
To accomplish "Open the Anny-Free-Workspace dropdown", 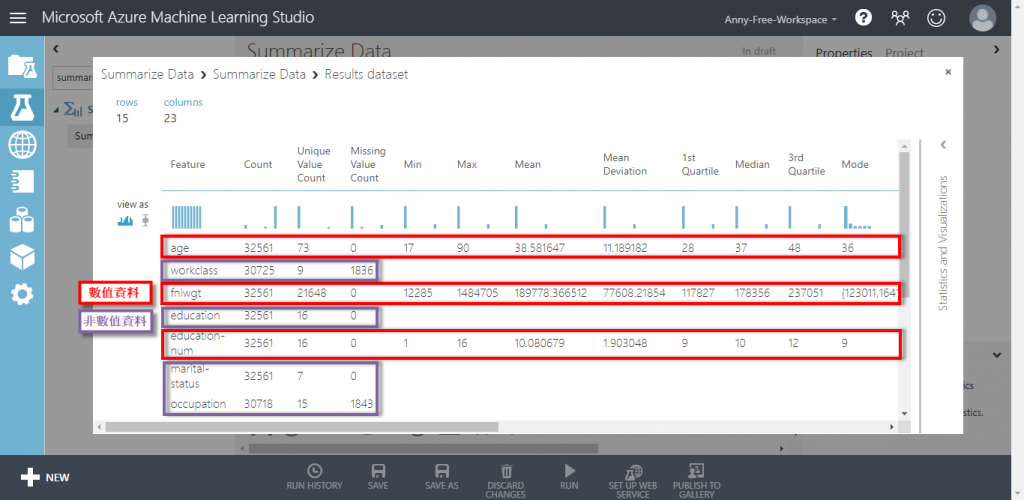I will point(780,20).
